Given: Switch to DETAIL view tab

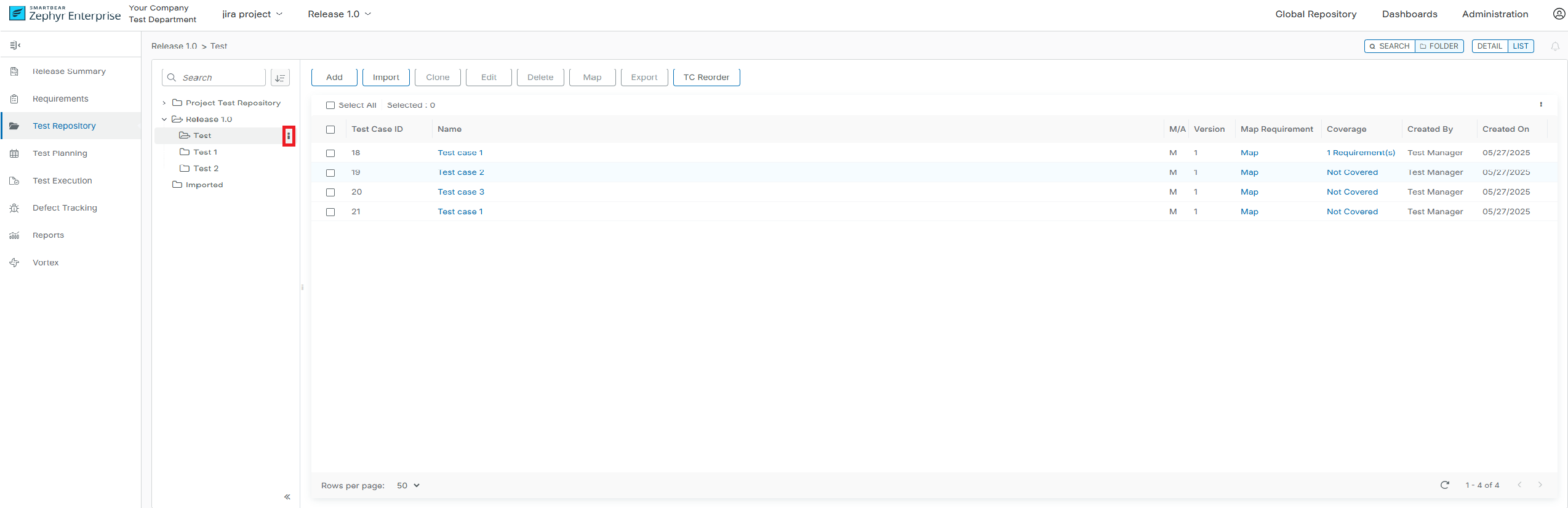Looking at the screenshot, I should click(1489, 46).
